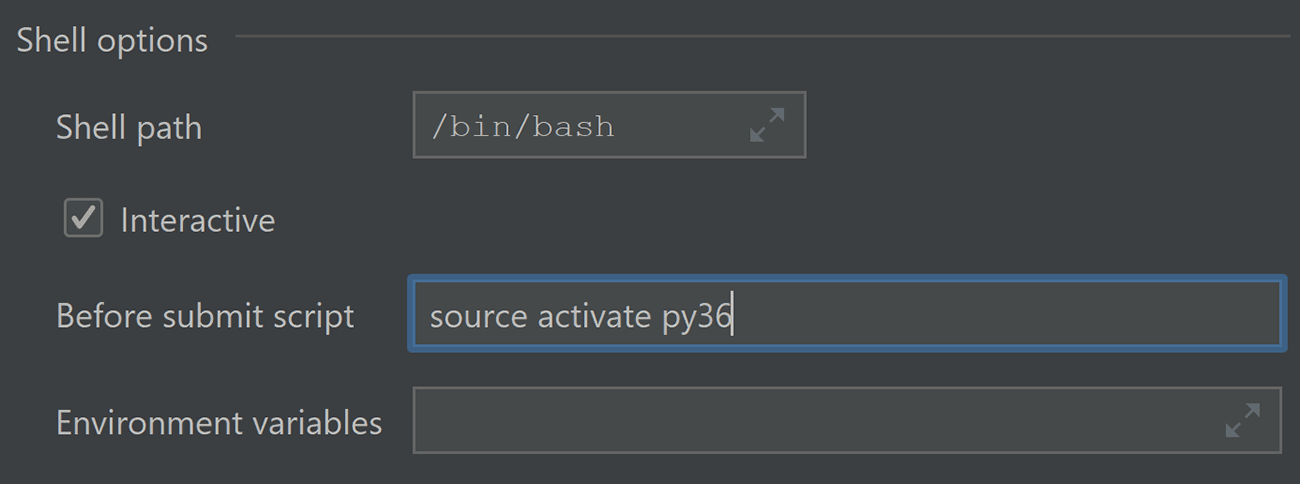
Task: Place cursor on the word source
Action: pyautogui.click(x=478, y=317)
